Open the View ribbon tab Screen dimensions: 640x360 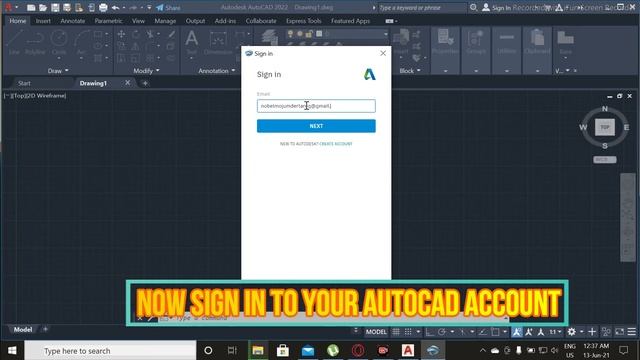138,21
